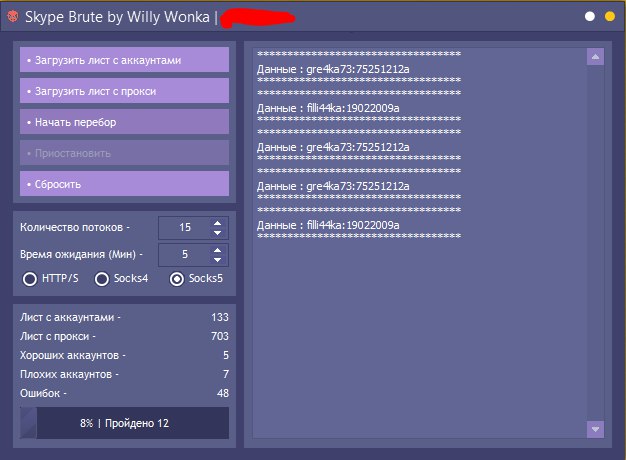The width and height of the screenshot is (626, 460).
Task: Raise Время ожидания using the up arrow
Action: (x=217, y=250)
